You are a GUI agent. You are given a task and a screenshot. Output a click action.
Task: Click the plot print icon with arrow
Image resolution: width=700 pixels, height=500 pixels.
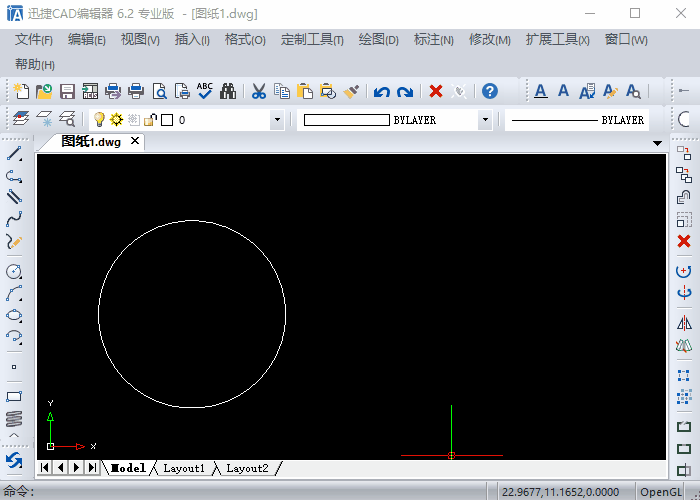[113, 91]
